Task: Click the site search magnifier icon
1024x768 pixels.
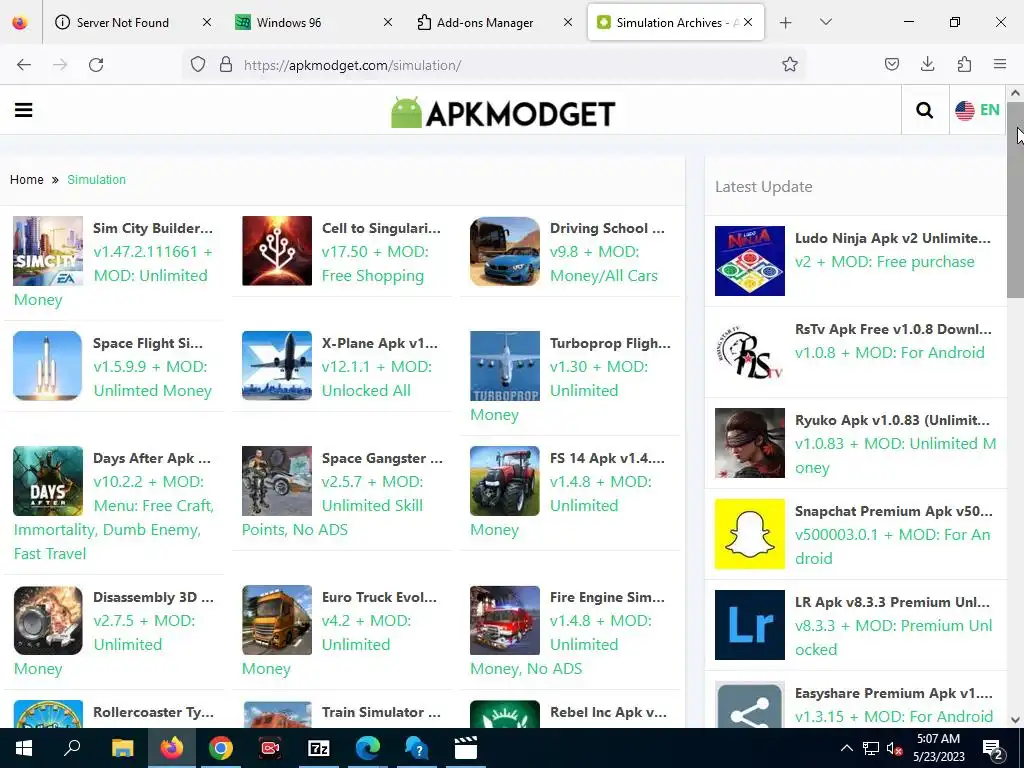Action: point(924,110)
